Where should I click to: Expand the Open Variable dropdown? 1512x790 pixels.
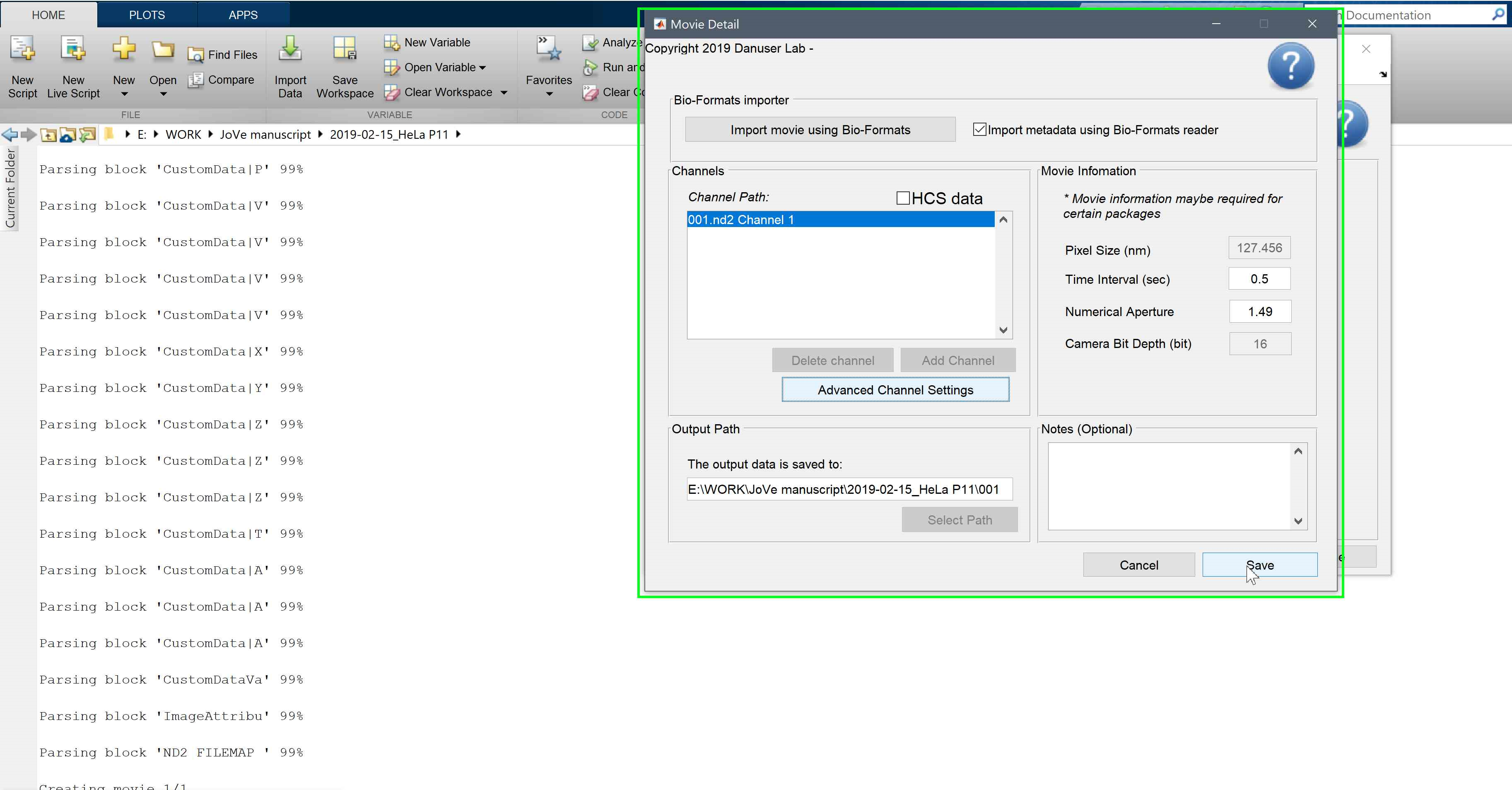pyautogui.click(x=482, y=68)
